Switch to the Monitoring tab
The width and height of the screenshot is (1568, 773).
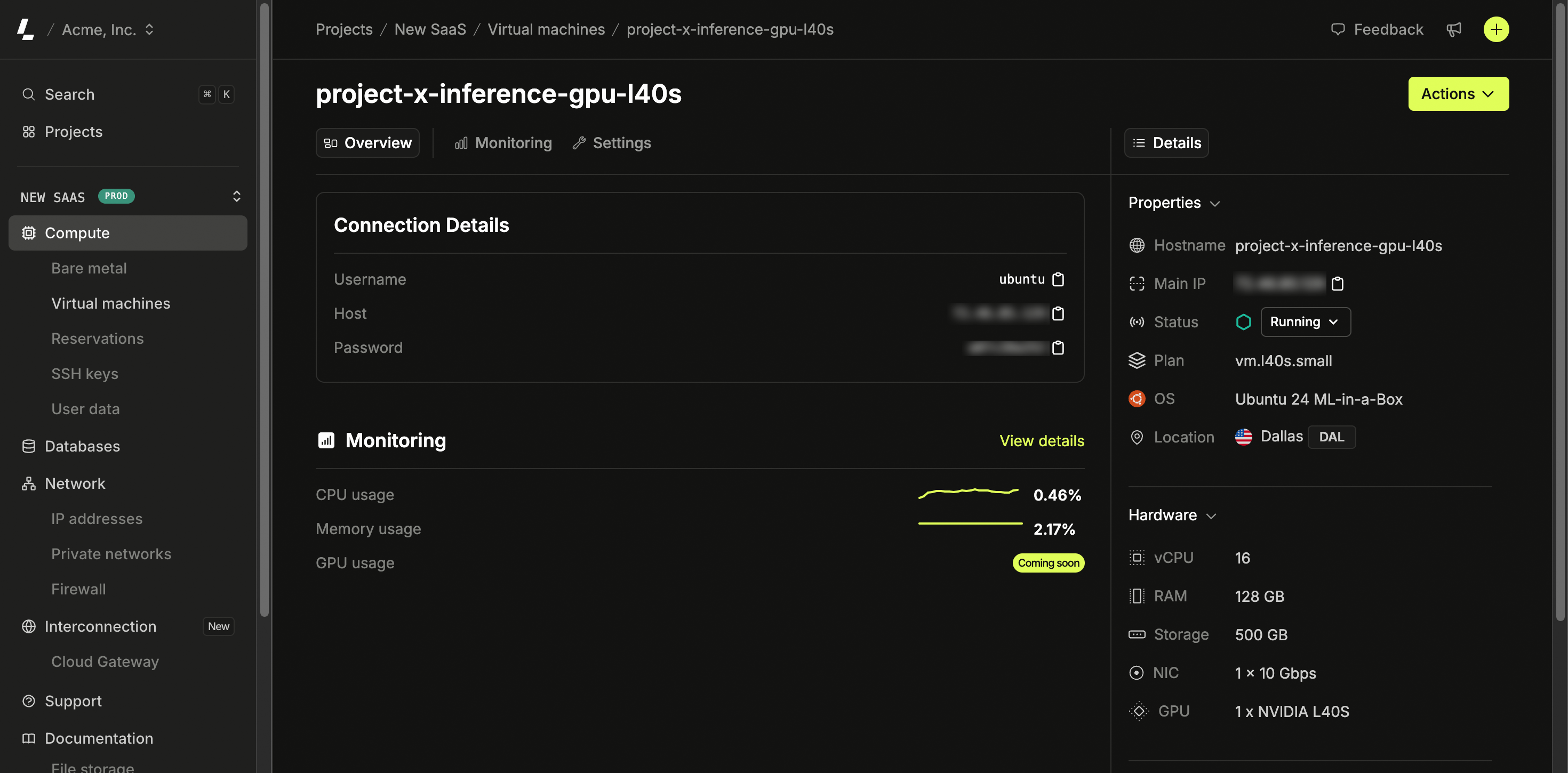click(503, 142)
